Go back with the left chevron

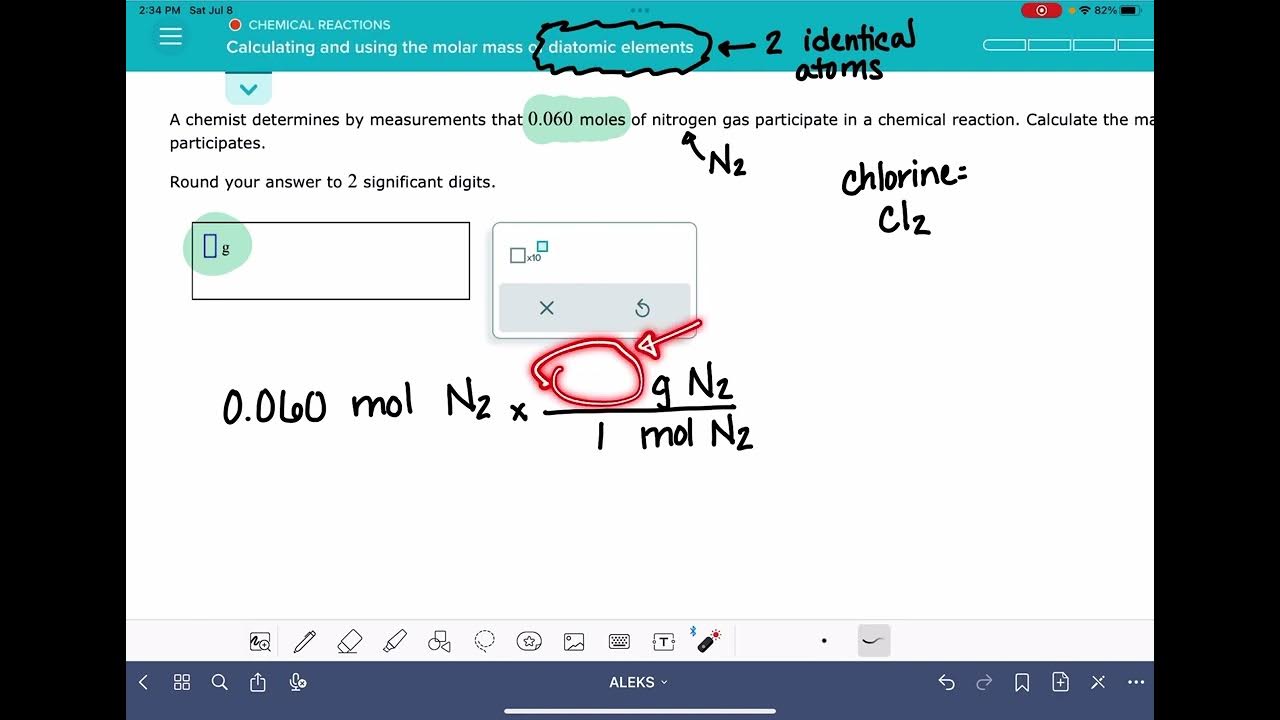click(x=143, y=682)
